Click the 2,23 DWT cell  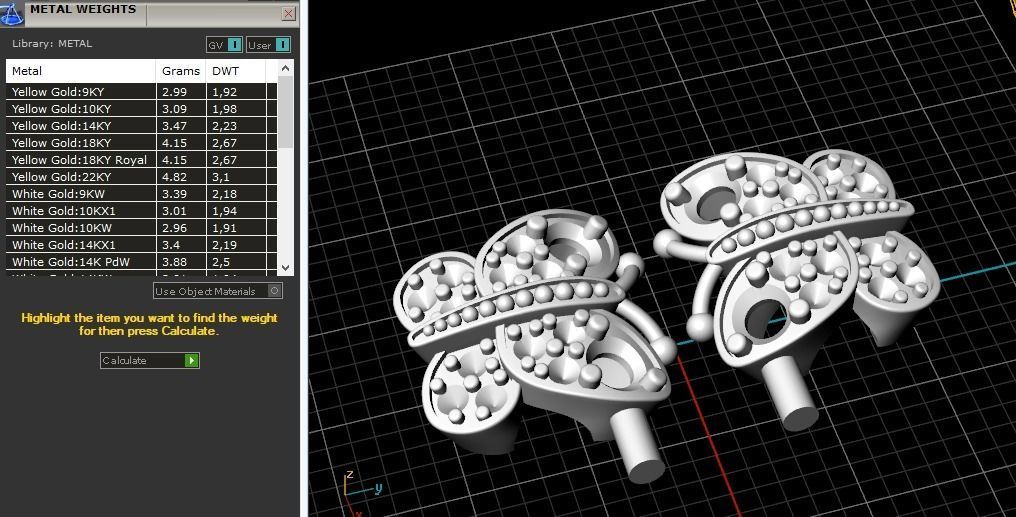pos(236,126)
